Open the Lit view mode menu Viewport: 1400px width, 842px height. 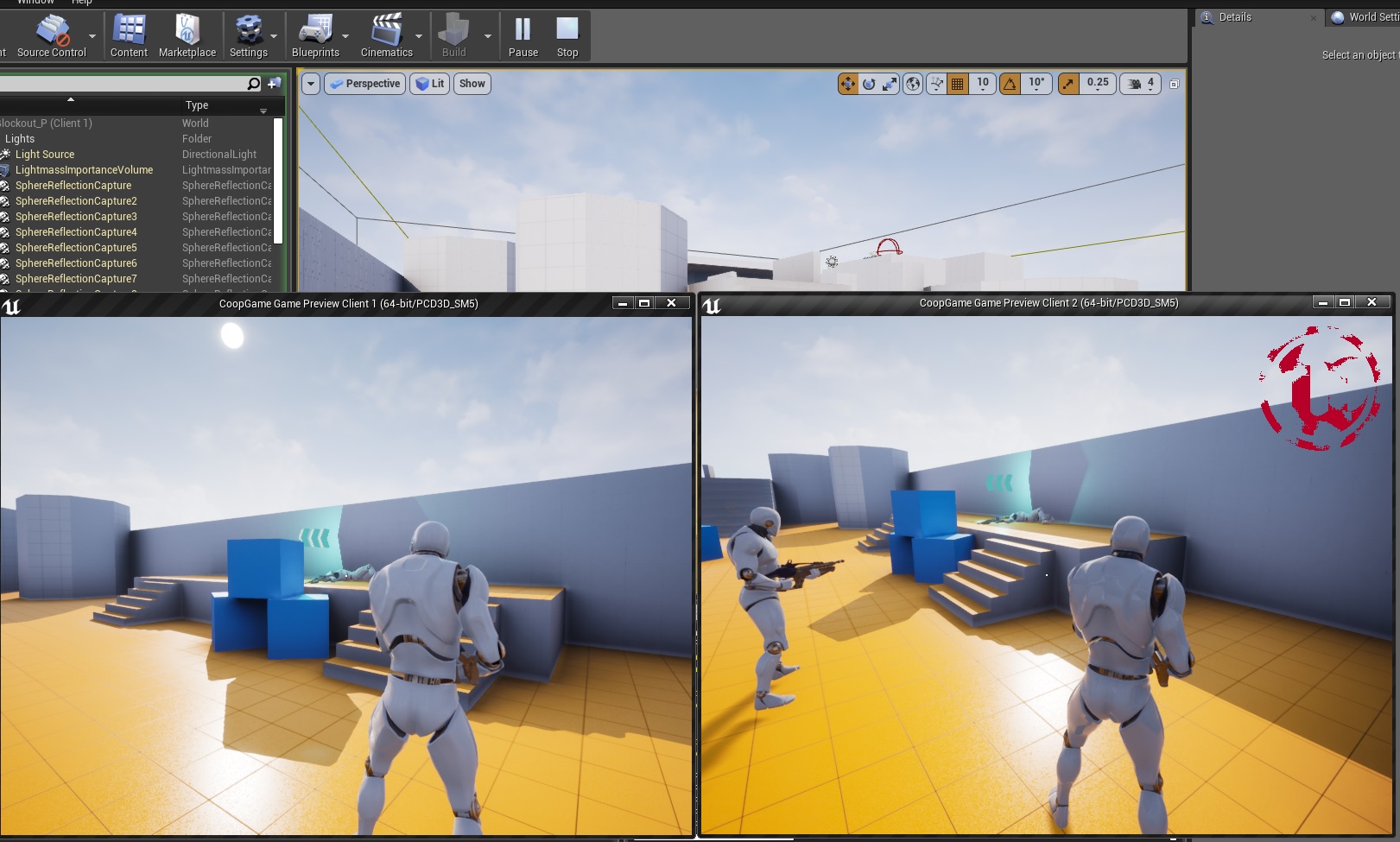tap(429, 84)
